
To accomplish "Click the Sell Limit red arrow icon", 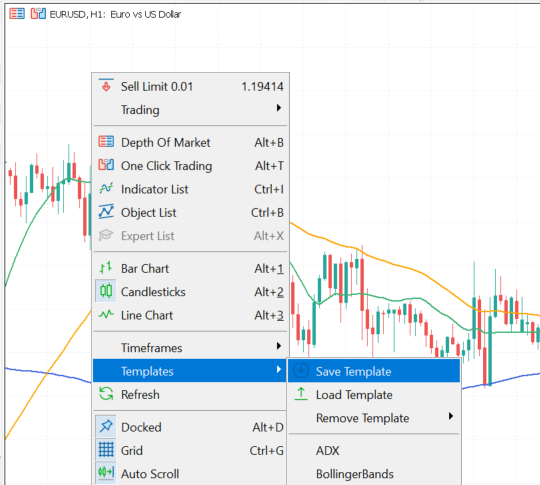I will [106, 85].
